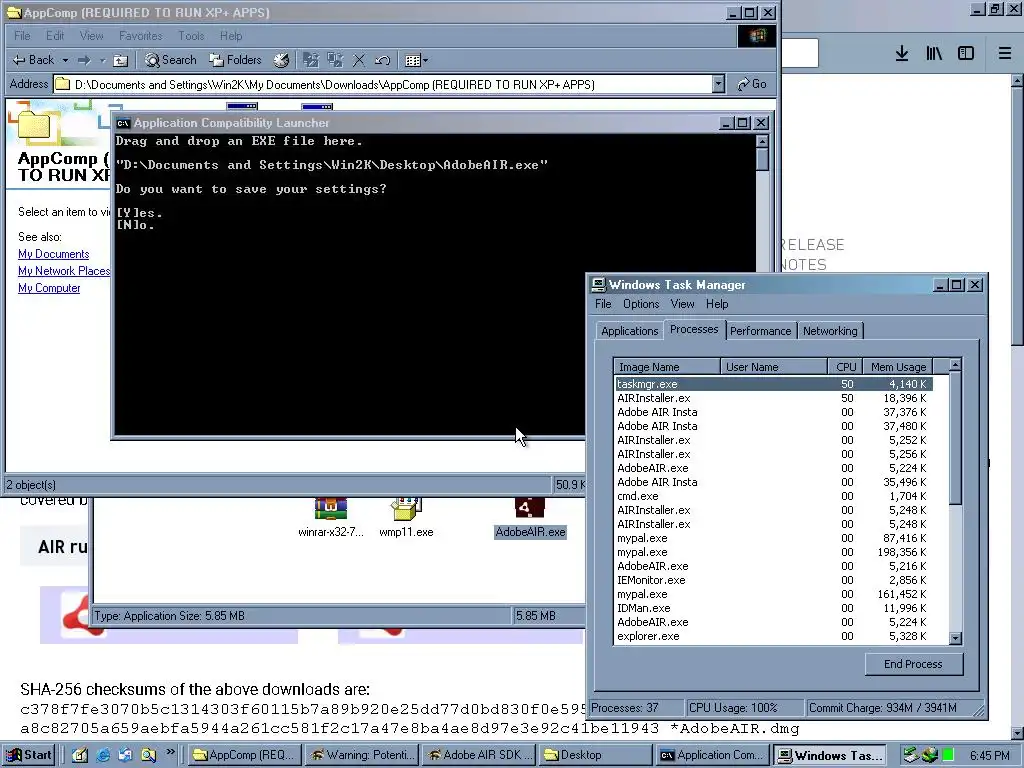1024x768 pixels.
Task: Open the browser hamburger menu
Action: [x=1004, y=54]
